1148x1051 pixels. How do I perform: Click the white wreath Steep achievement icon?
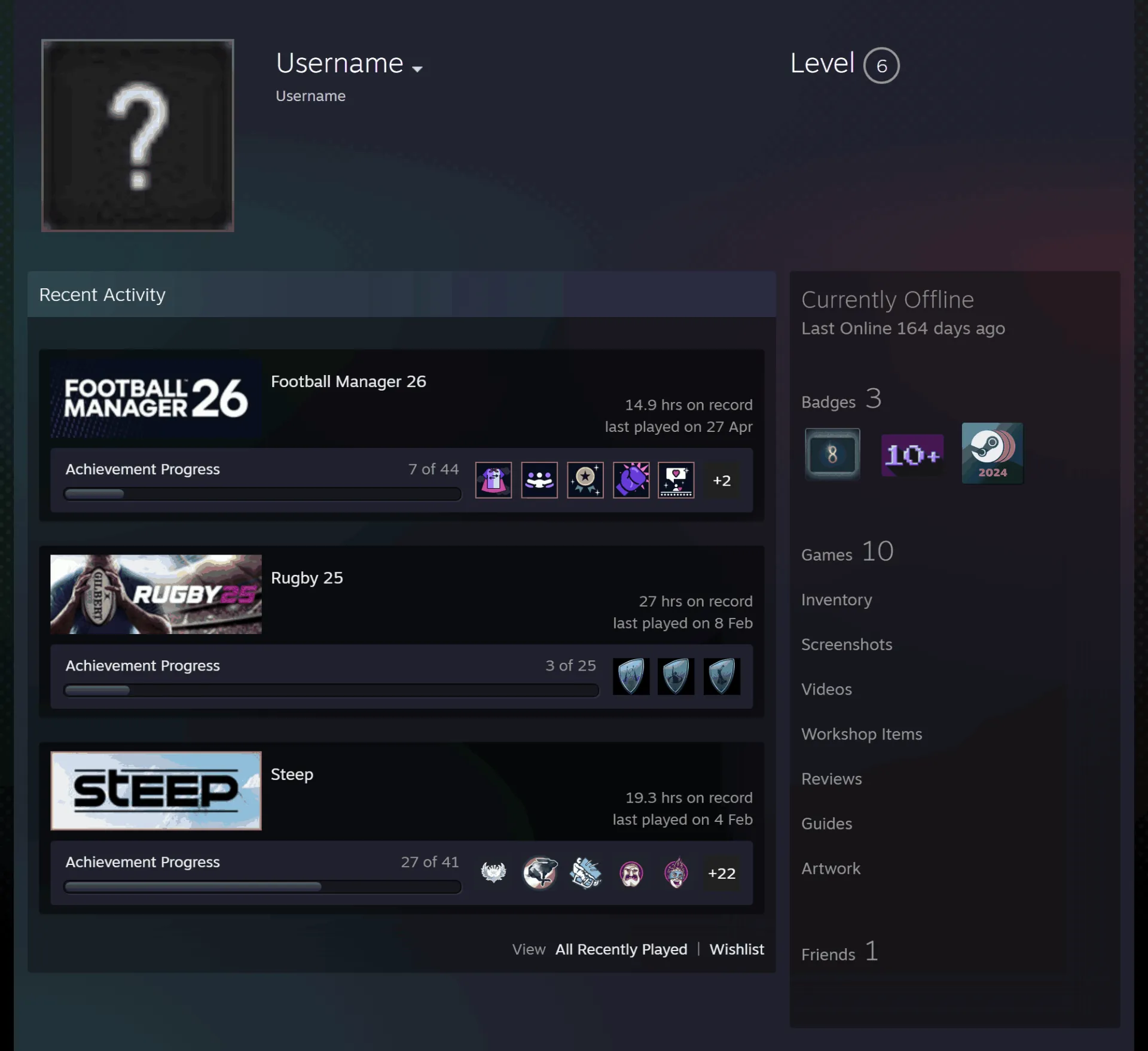click(x=493, y=873)
